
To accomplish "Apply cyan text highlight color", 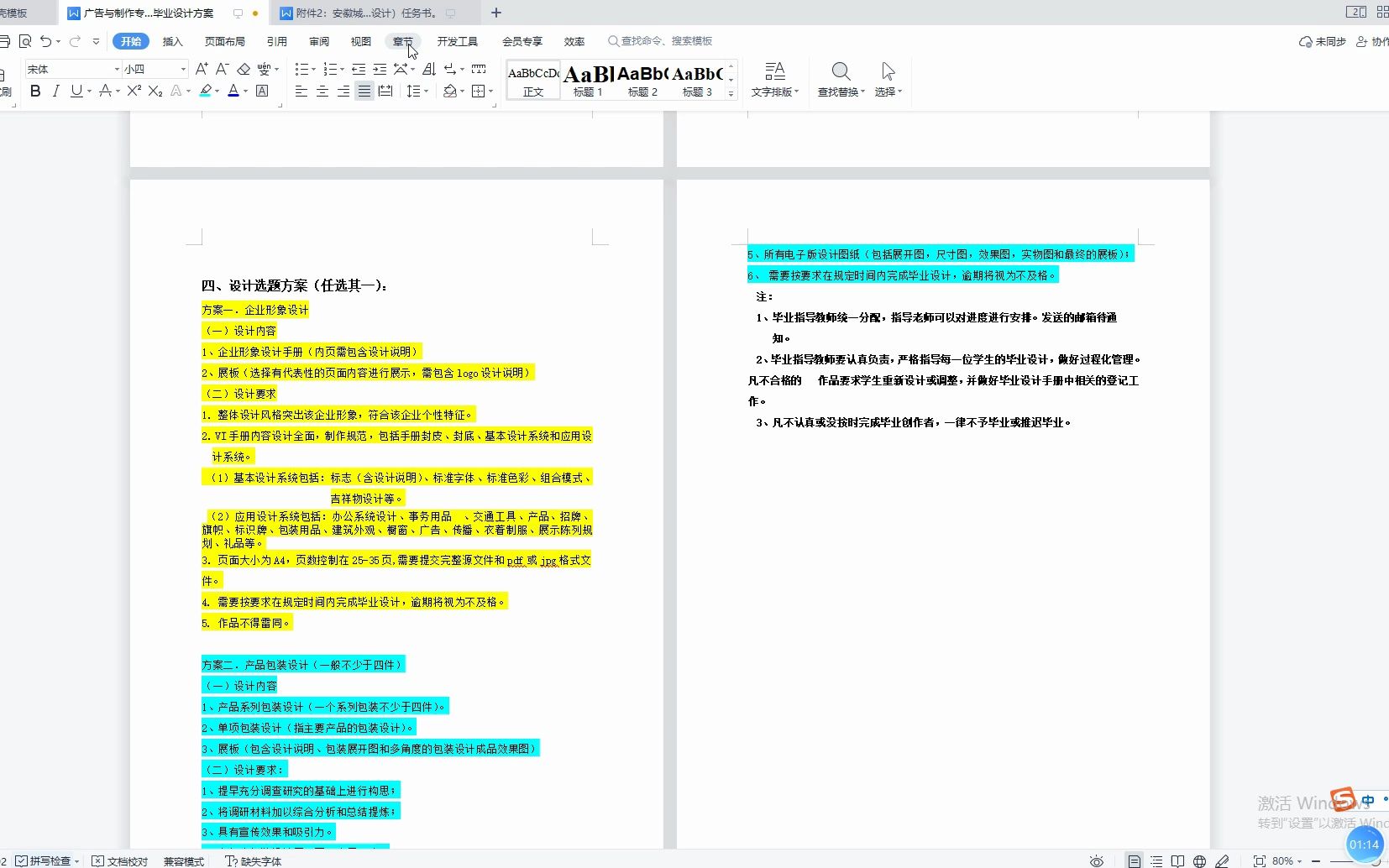I will [x=205, y=92].
